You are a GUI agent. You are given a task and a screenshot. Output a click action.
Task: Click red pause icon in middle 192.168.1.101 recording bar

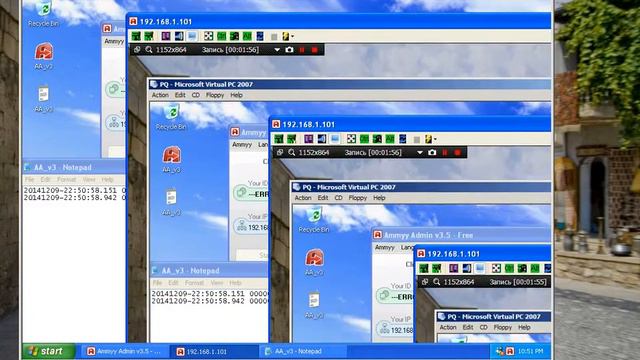(x=445, y=153)
